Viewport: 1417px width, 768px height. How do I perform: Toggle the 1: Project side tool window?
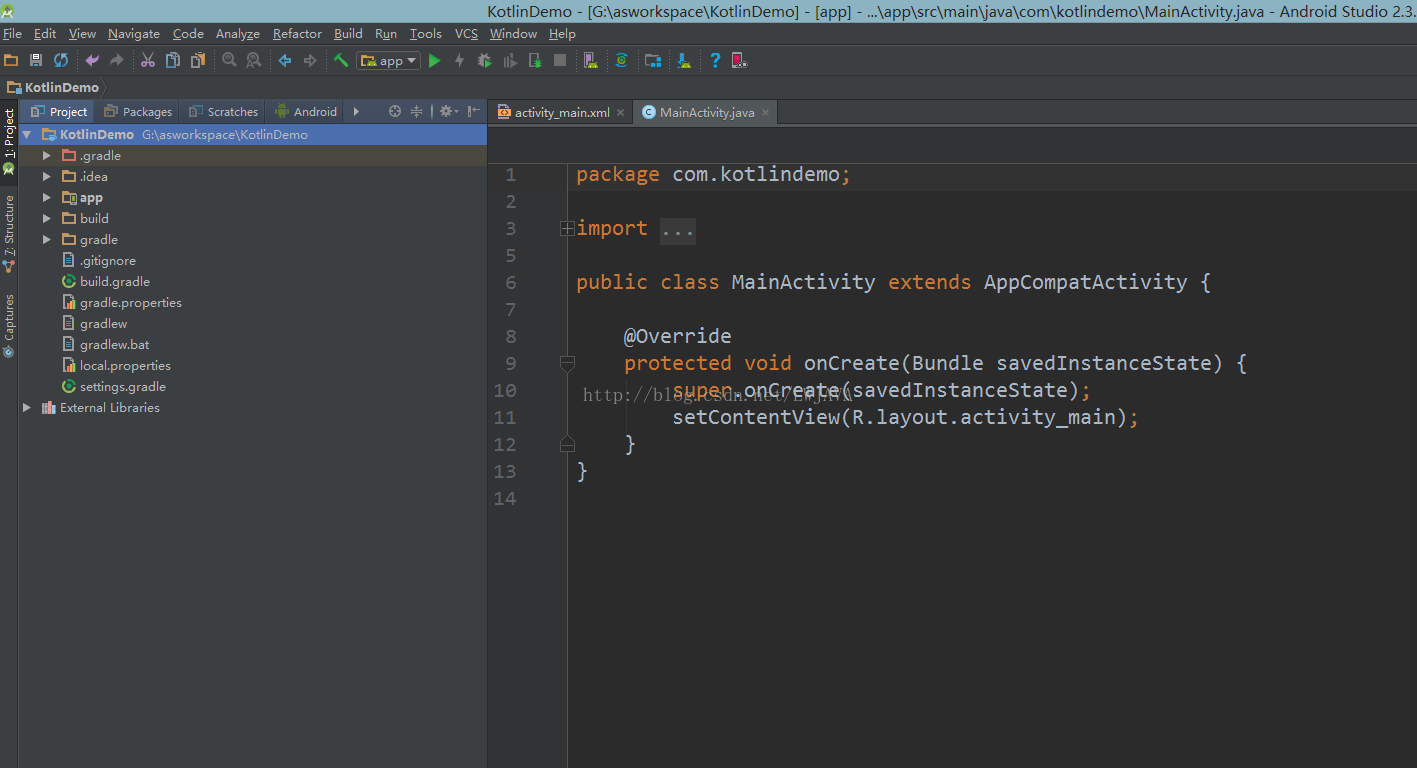(x=9, y=142)
